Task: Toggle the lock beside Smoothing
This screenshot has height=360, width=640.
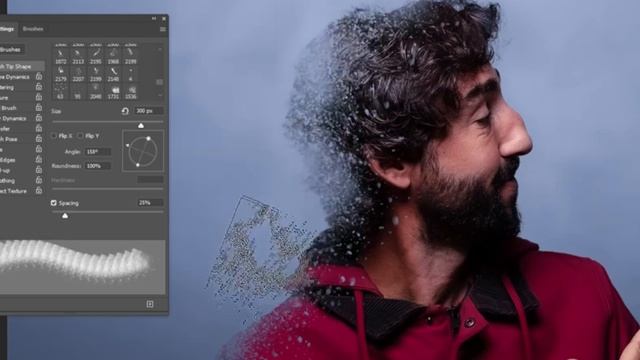Action: pyautogui.click(x=39, y=180)
